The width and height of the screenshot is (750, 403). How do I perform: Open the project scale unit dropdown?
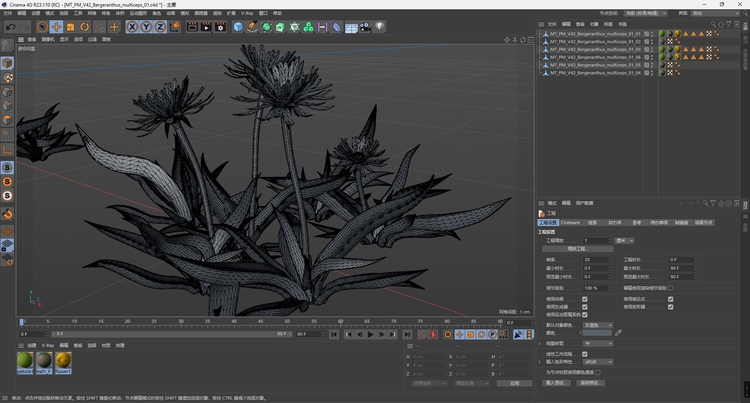(624, 240)
